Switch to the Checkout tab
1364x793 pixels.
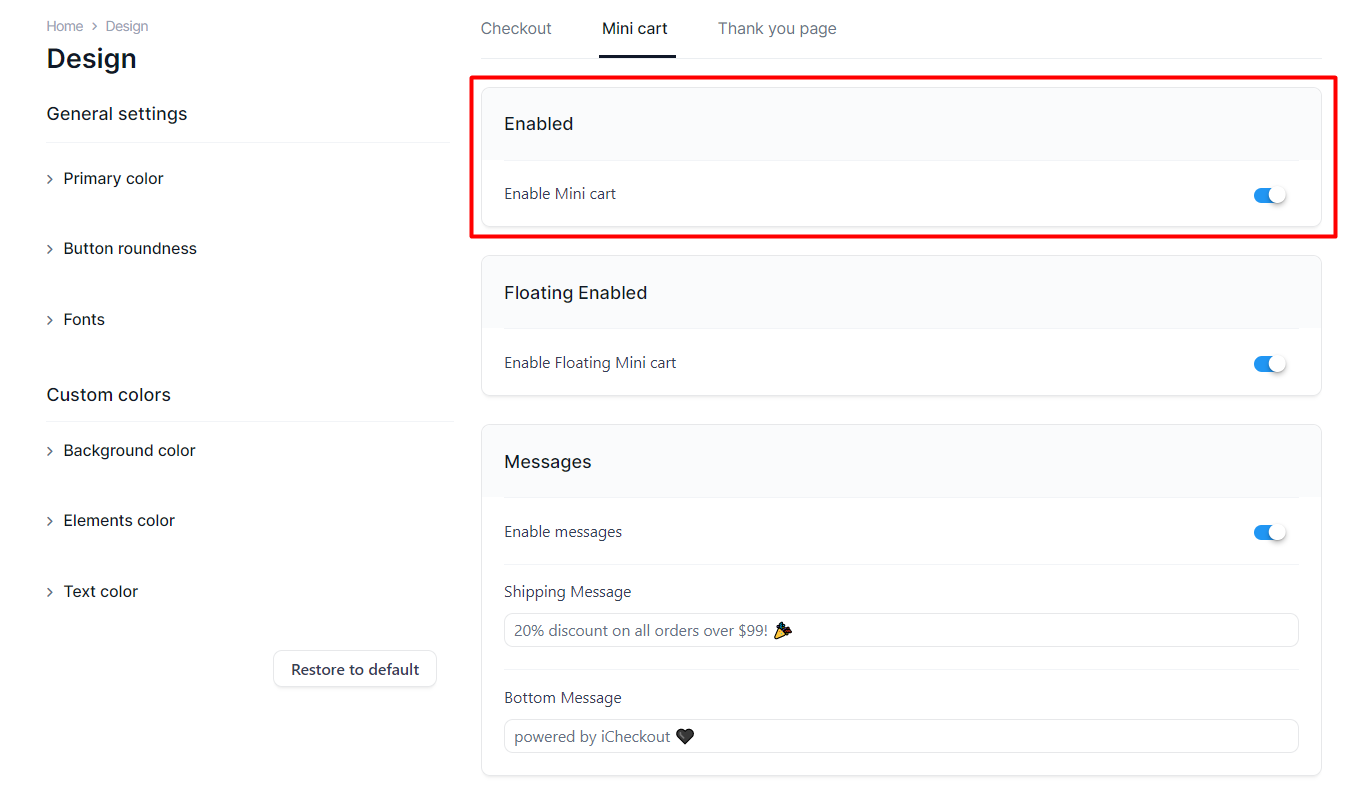[516, 28]
